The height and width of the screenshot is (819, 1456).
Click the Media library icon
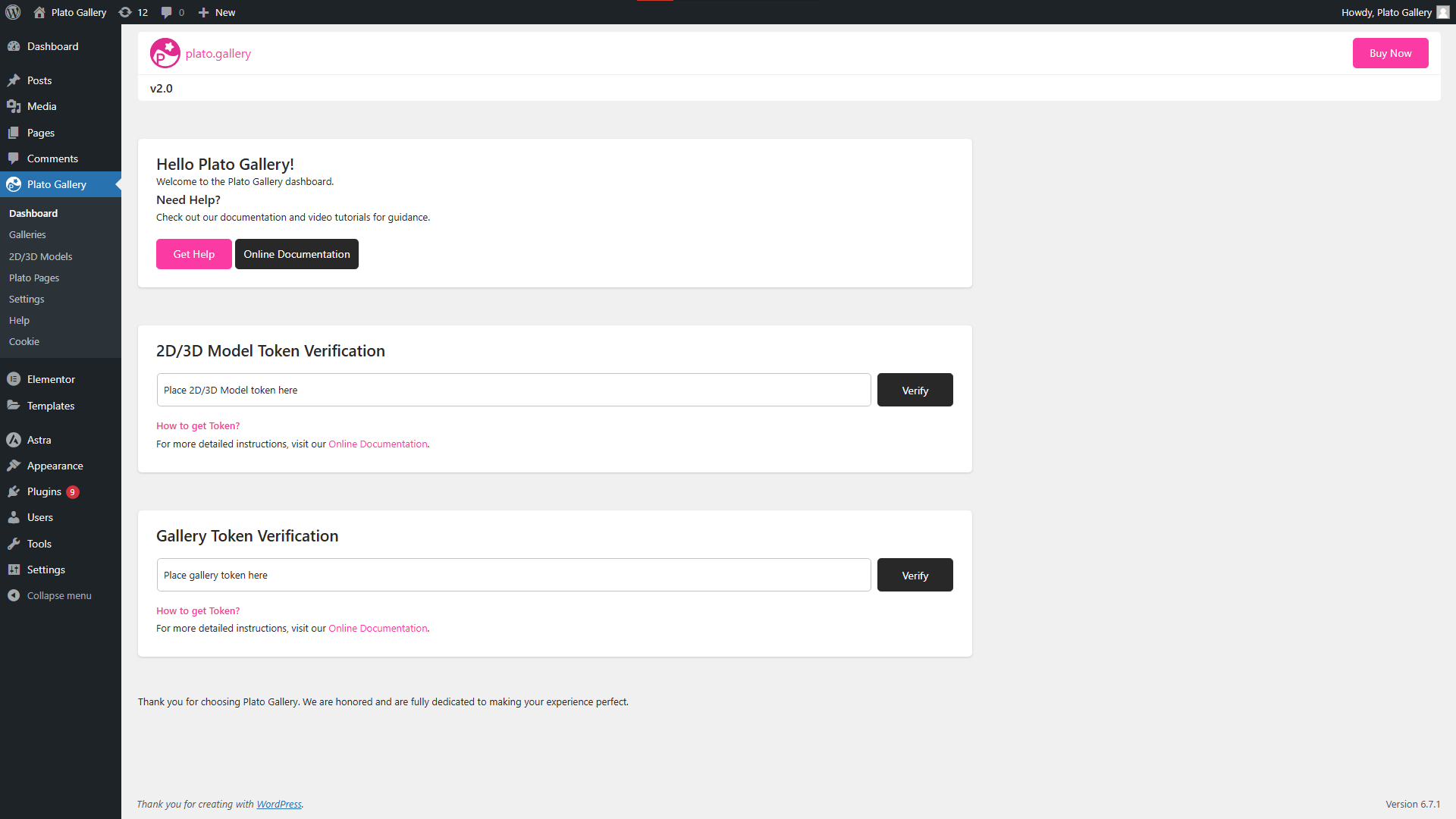[14, 106]
